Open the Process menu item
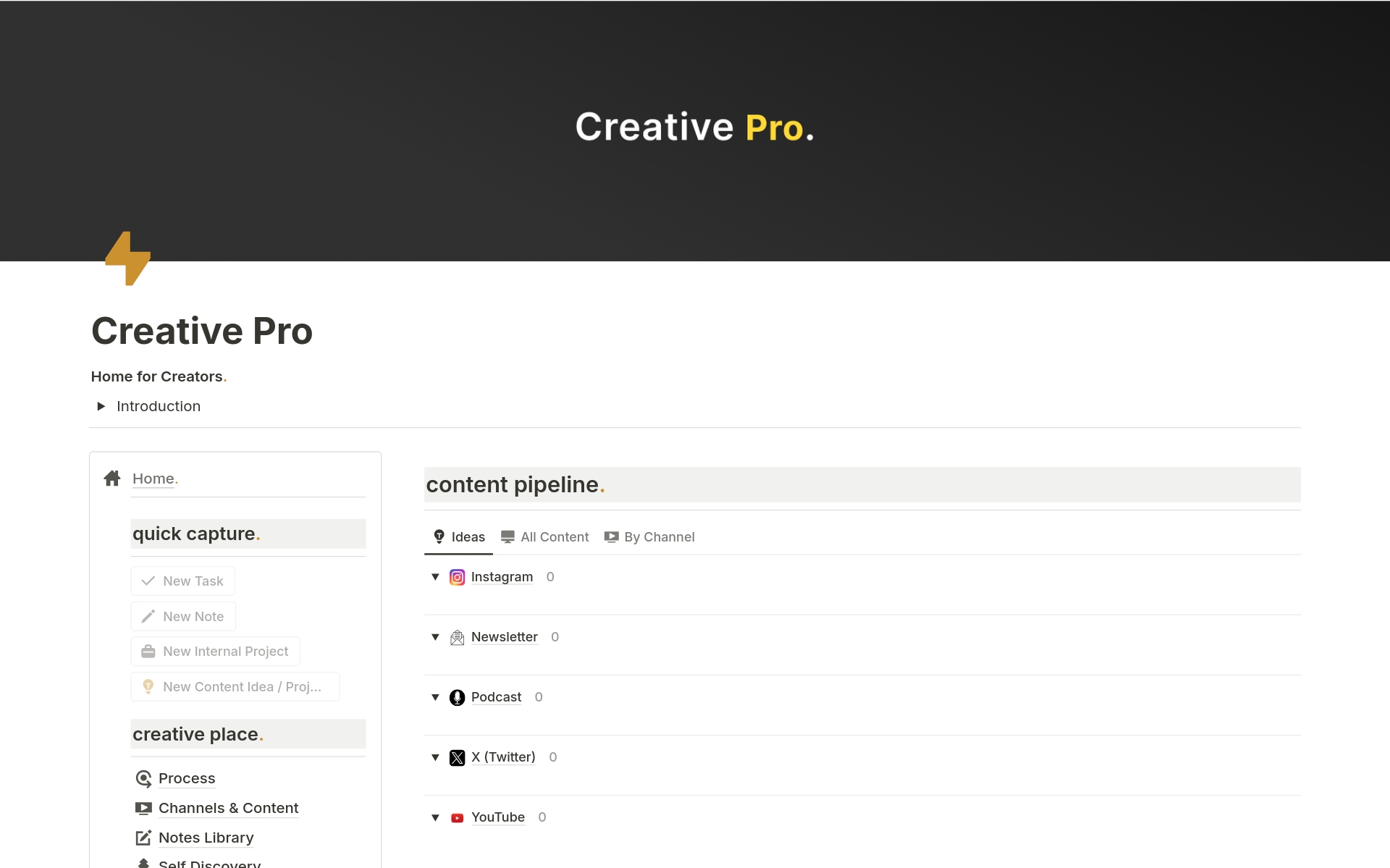1390x868 pixels. pyautogui.click(x=186, y=777)
